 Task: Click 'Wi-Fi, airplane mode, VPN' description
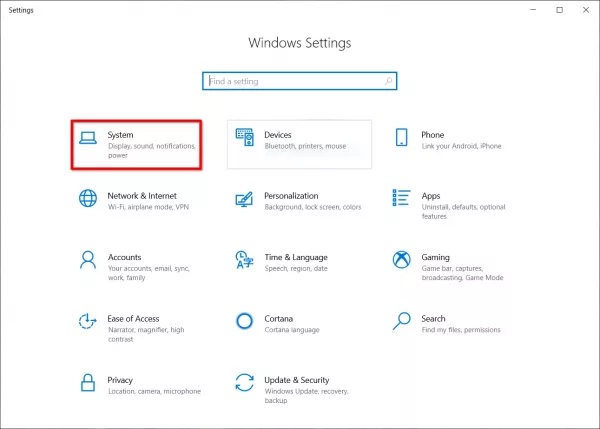pyautogui.click(x=148, y=207)
